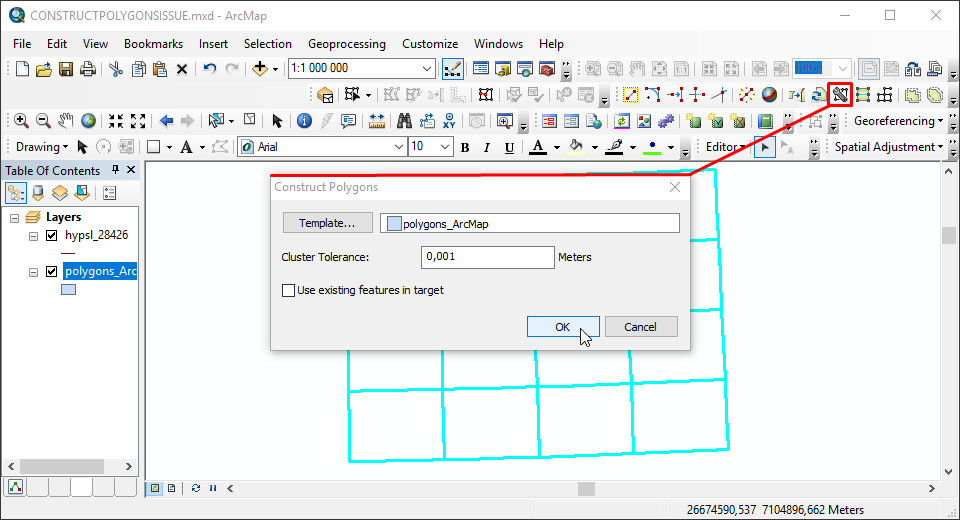
Task: Open the Find binoculars tool
Action: 404,121
